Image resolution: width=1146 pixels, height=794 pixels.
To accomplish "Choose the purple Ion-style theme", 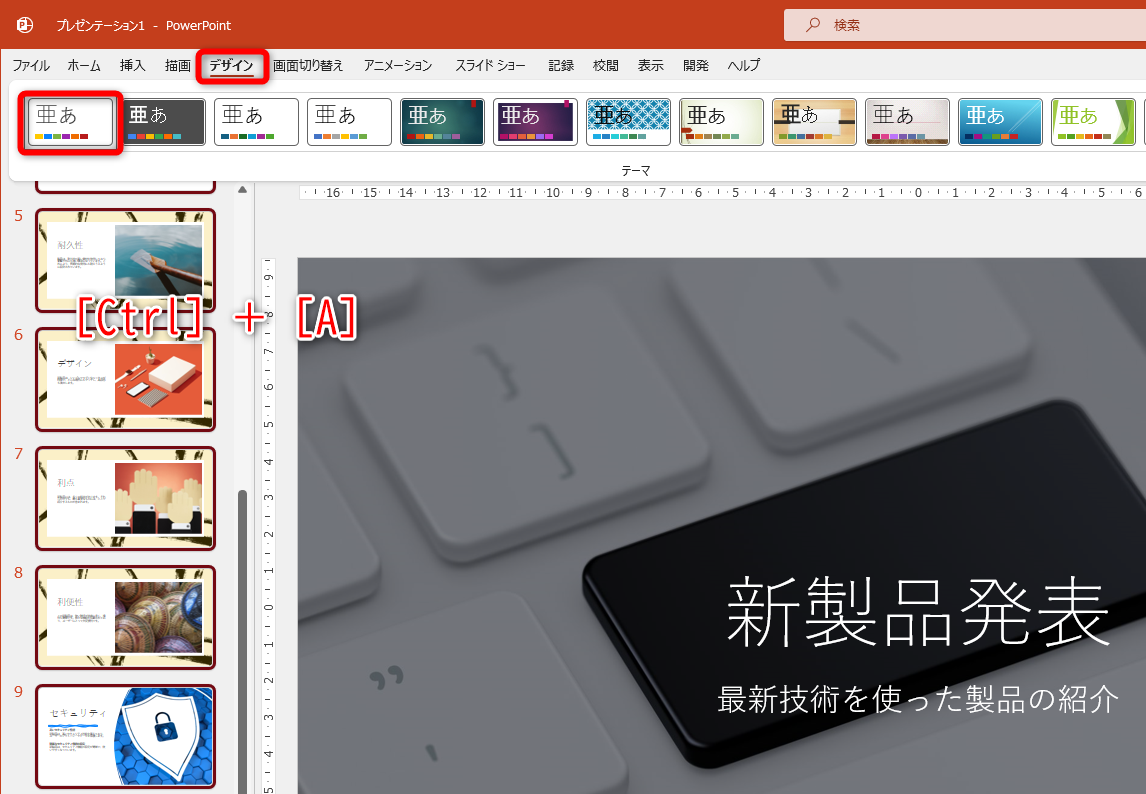I will [535, 121].
